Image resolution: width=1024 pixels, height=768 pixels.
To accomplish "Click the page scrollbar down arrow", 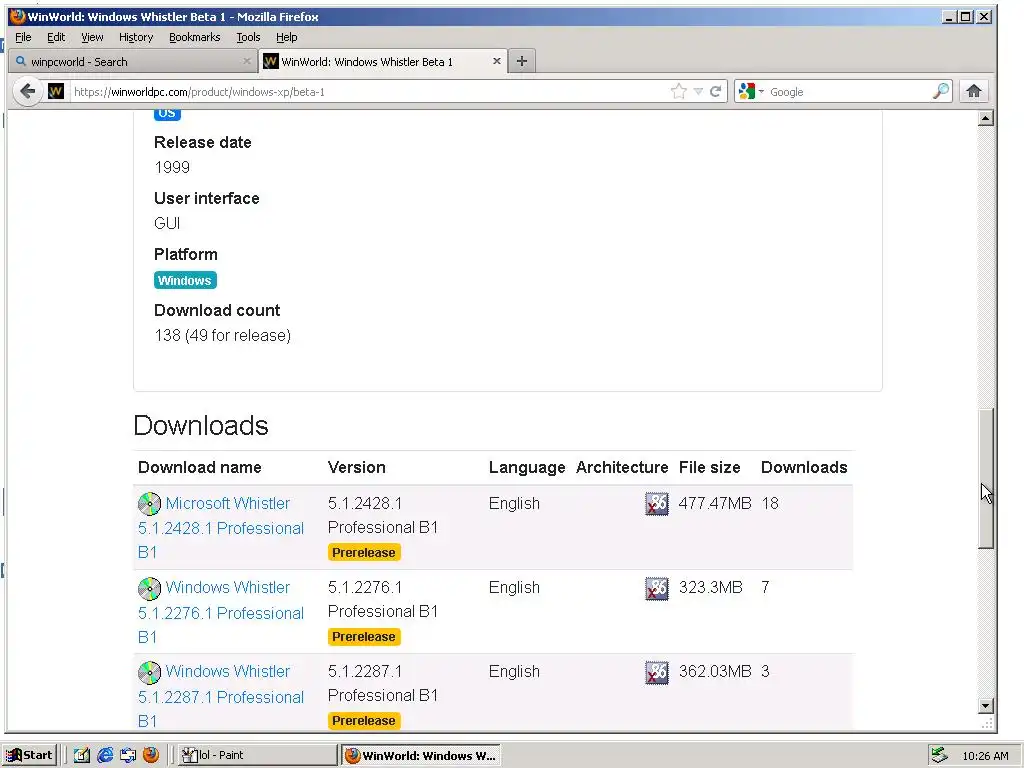I will coord(985,706).
